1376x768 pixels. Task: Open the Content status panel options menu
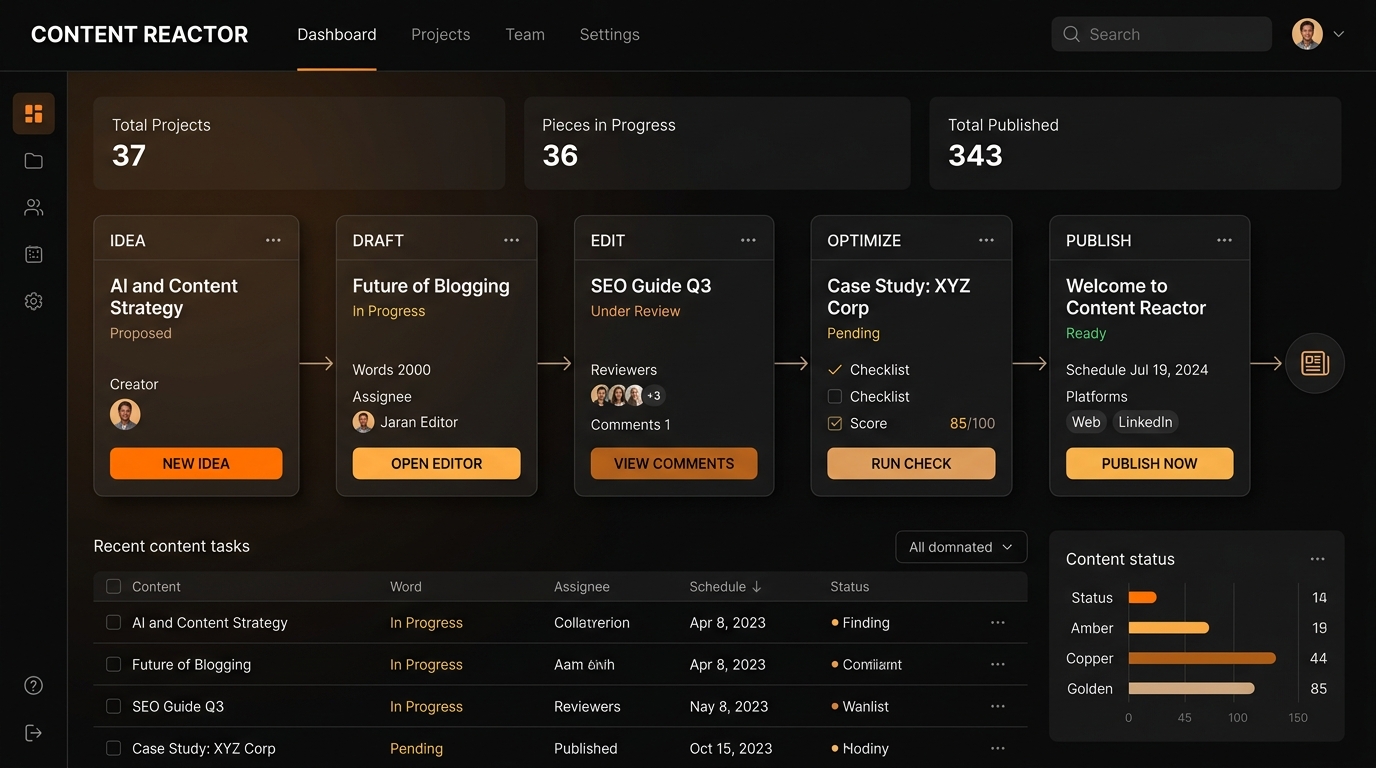pos(1318,559)
